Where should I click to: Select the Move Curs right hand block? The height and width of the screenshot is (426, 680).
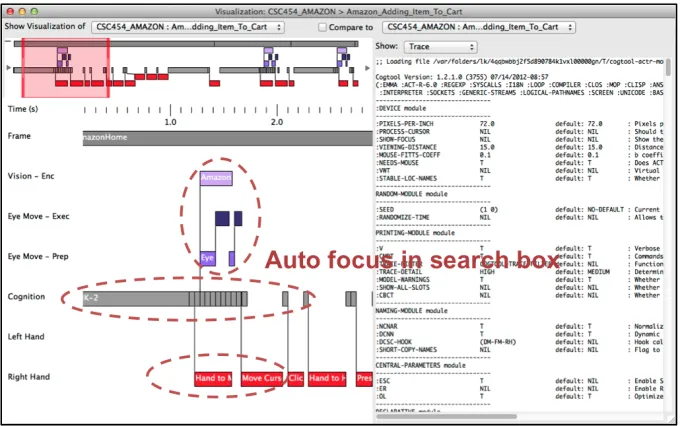pyautogui.click(x=262, y=379)
